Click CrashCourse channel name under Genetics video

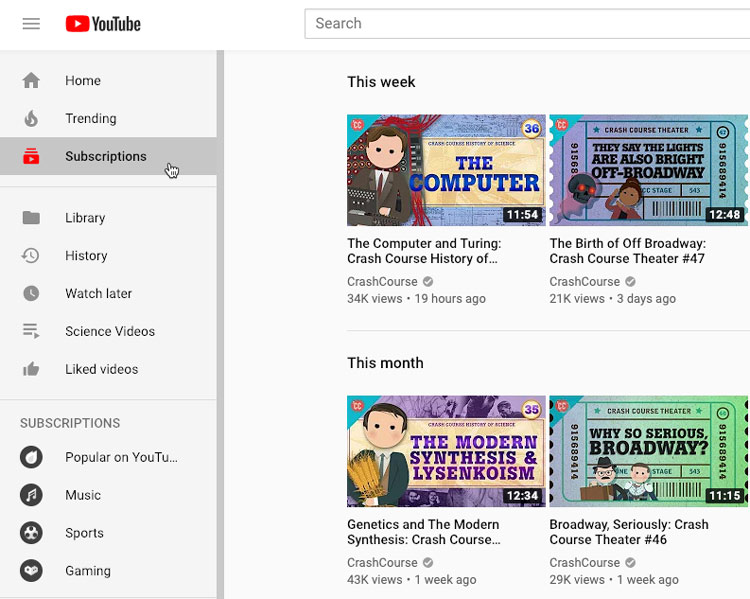click(x=382, y=563)
